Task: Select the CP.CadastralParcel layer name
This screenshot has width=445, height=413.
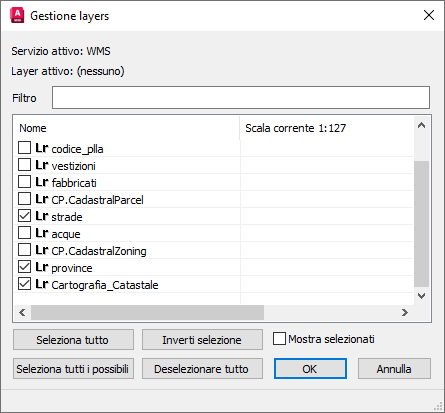Action: tap(97, 200)
